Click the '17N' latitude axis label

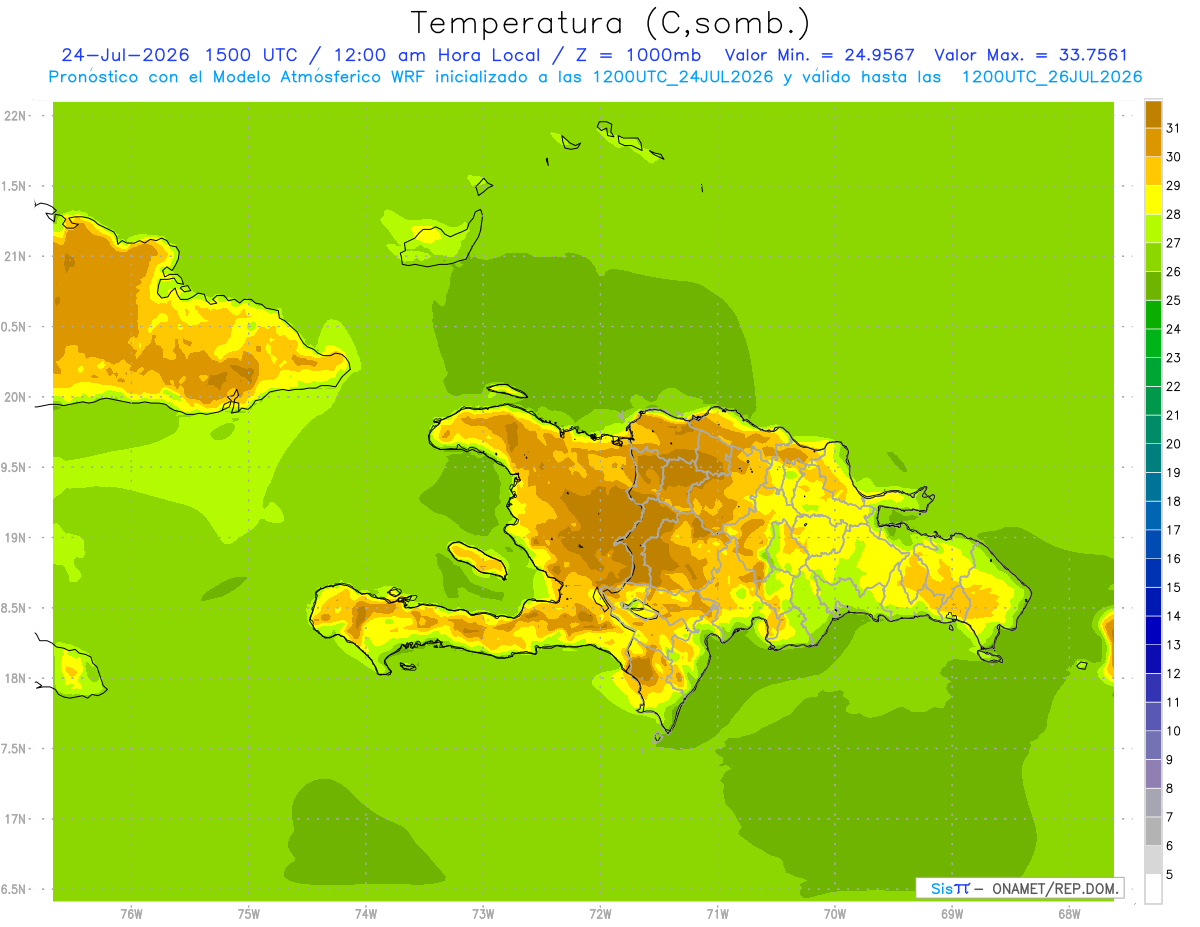(15, 819)
